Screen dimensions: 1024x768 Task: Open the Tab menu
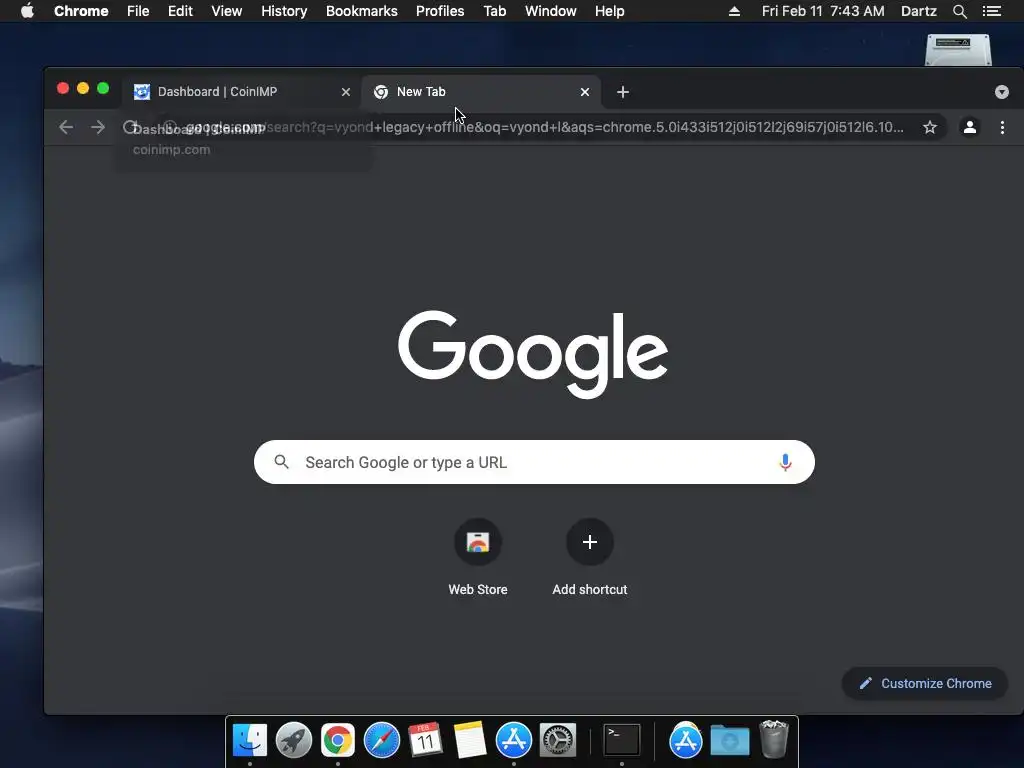pos(495,11)
